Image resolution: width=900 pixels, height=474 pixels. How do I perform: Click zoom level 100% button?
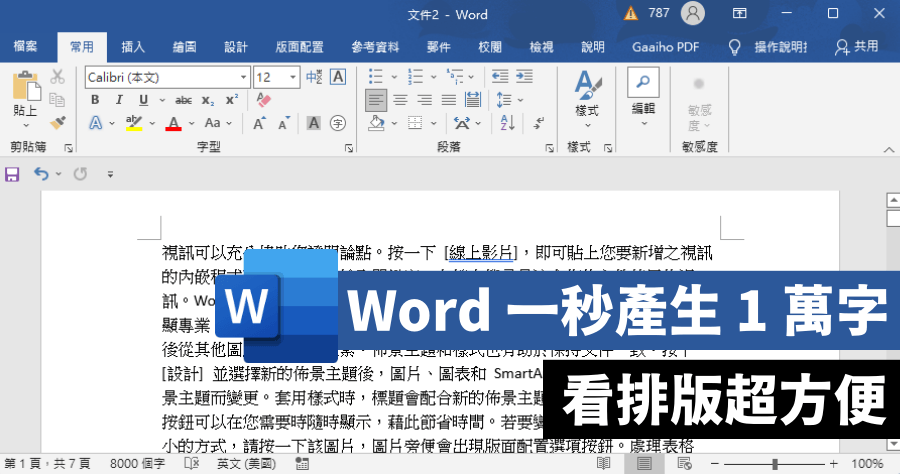(x=867, y=463)
